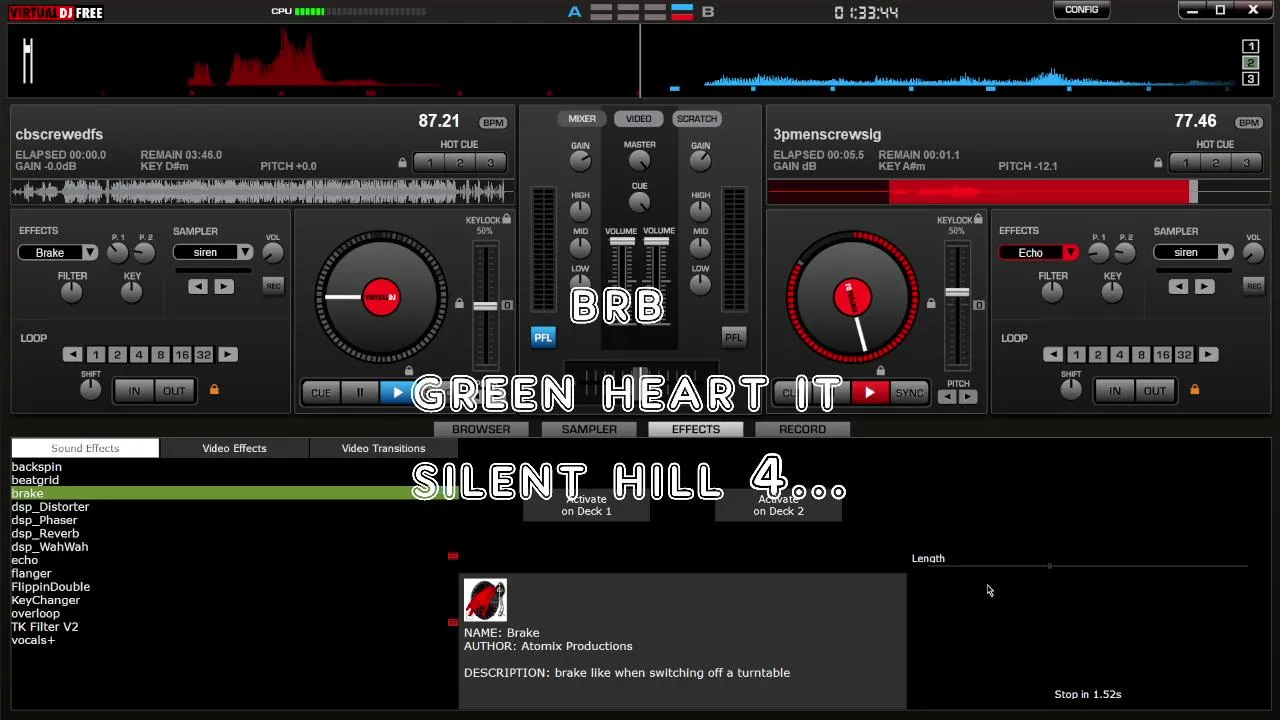Open right deck siren sampler dropdown
The width and height of the screenshot is (1280, 720).
1225,253
